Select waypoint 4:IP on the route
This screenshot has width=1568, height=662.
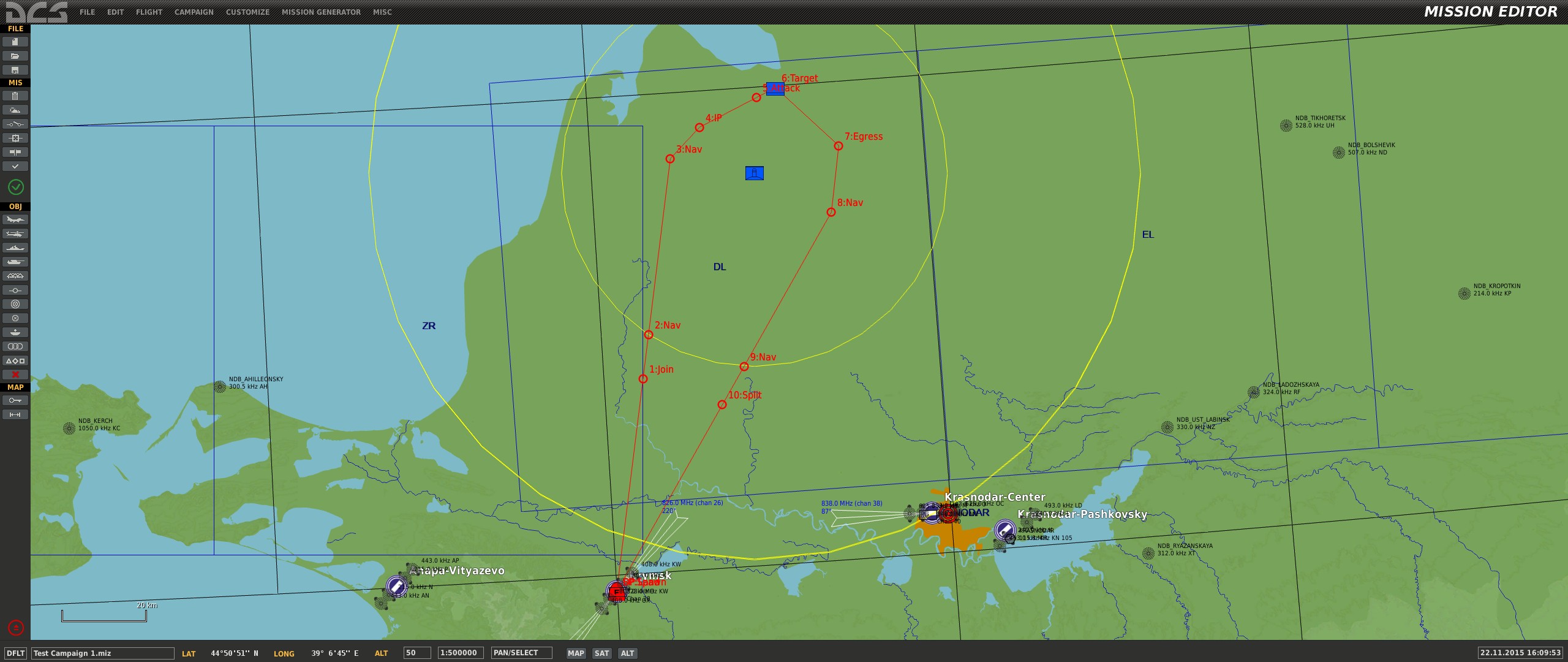[699, 127]
